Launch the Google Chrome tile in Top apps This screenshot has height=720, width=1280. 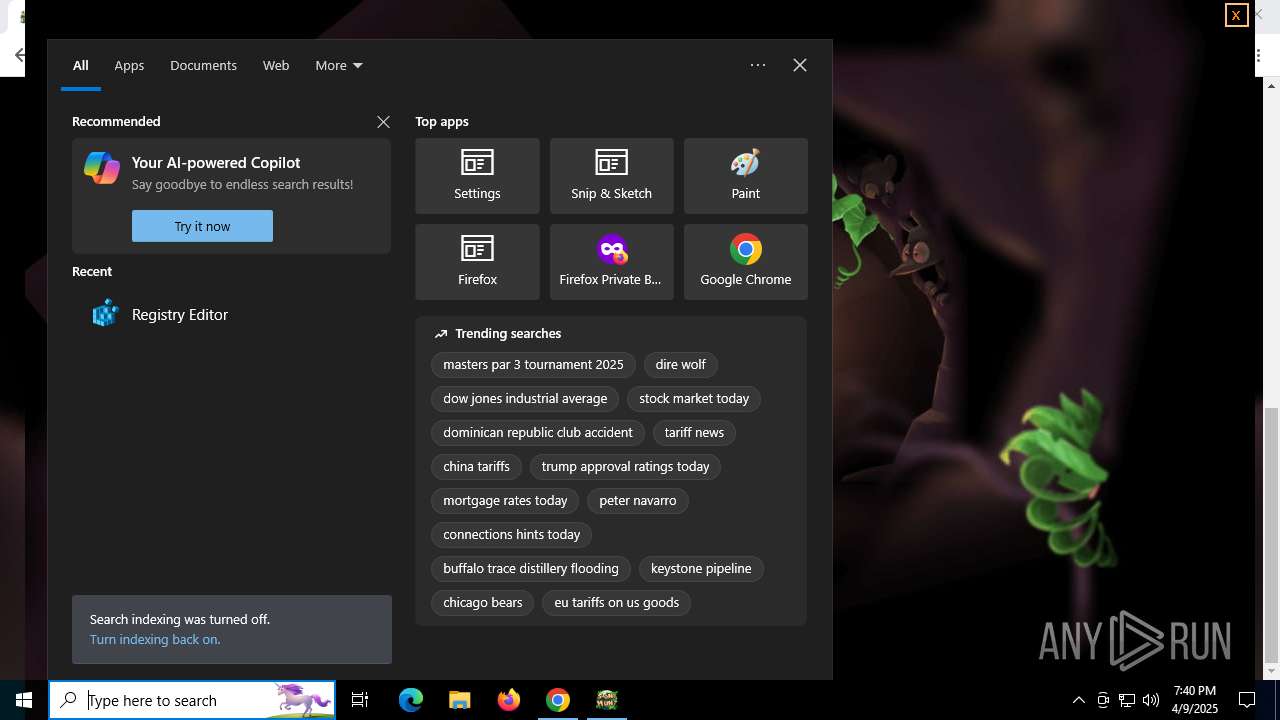tap(745, 262)
